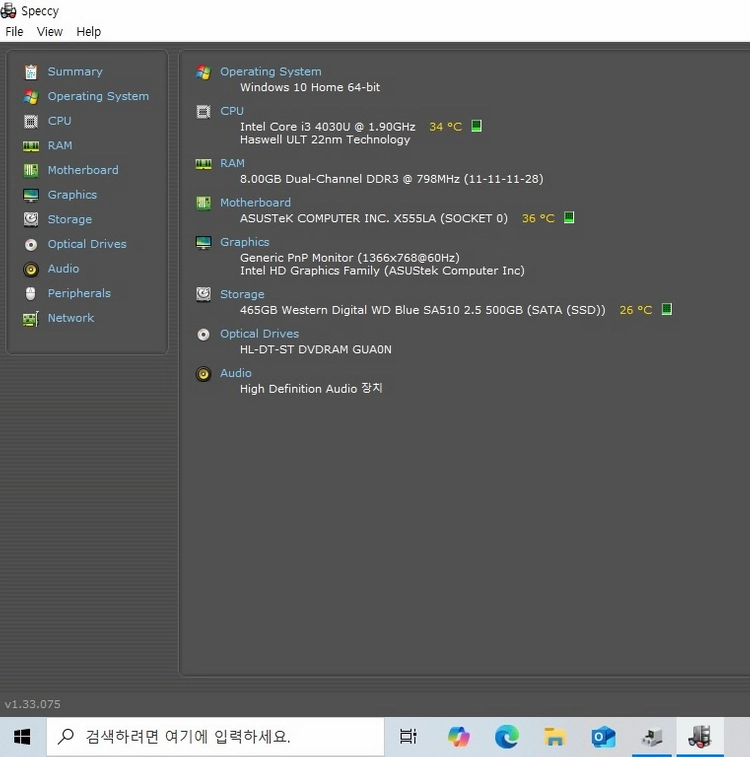Open the Optical Drives heading link

click(x=260, y=334)
